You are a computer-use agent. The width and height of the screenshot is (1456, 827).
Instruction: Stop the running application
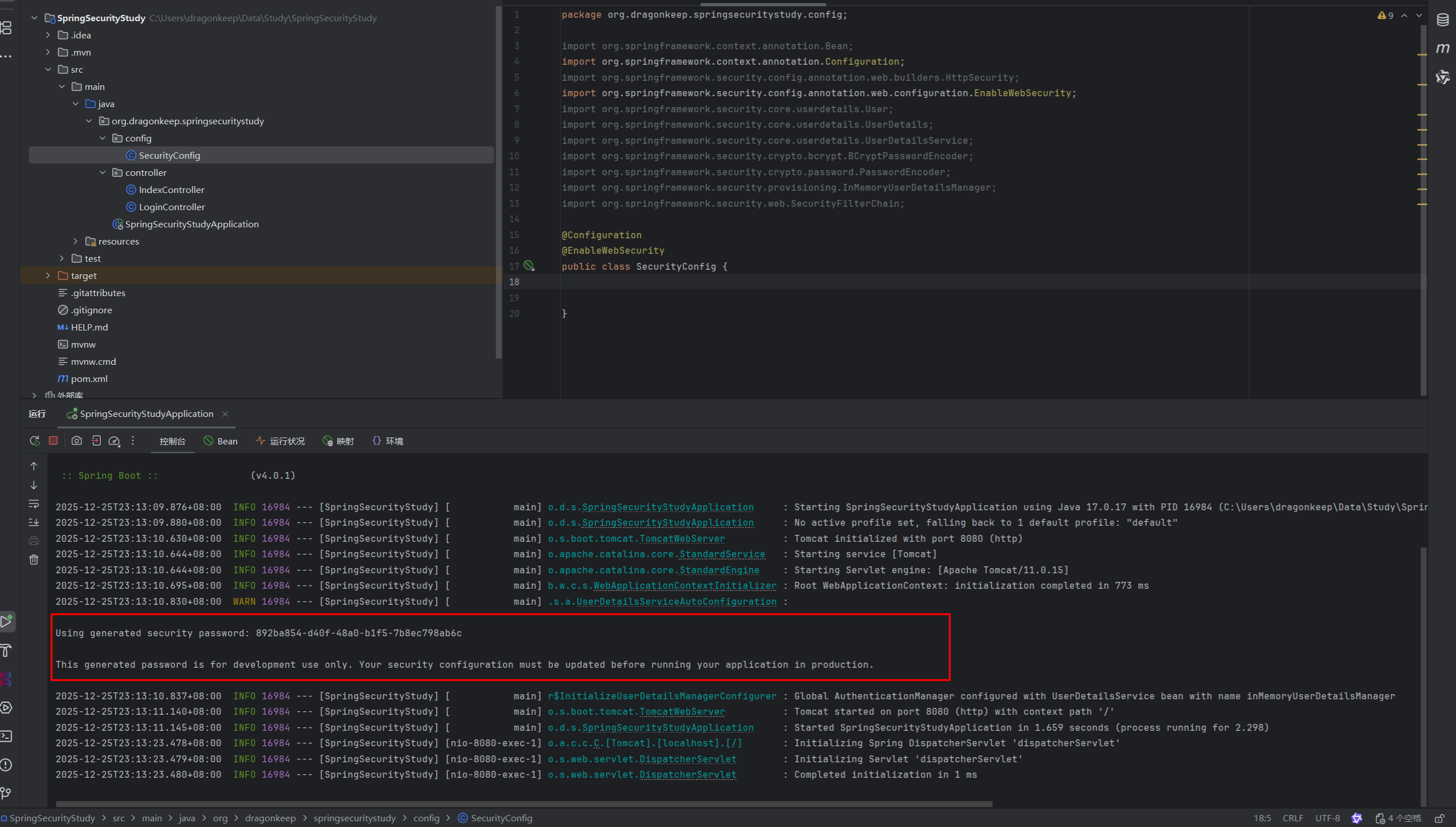click(53, 440)
